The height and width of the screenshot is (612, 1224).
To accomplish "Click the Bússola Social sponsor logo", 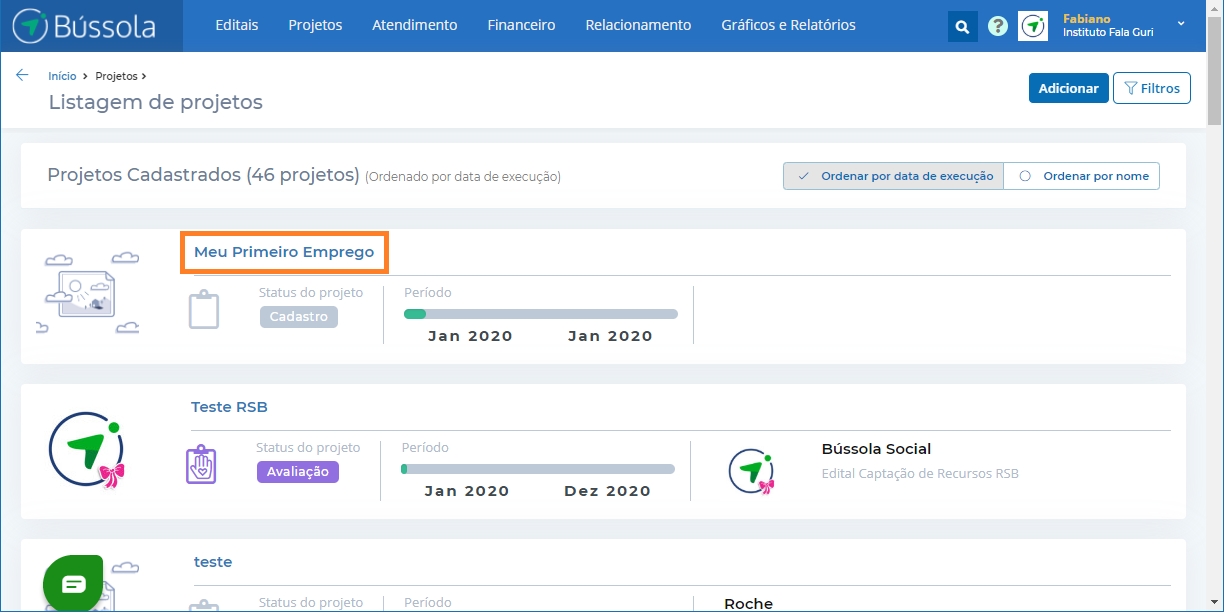I will pyautogui.click(x=752, y=471).
